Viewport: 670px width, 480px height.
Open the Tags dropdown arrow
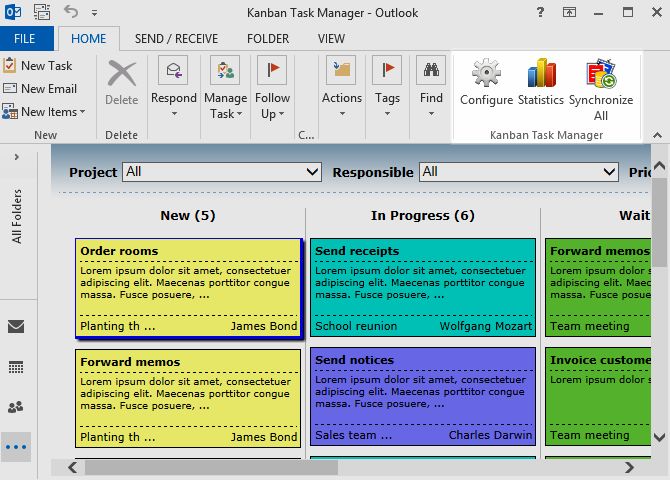tap(387, 114)
